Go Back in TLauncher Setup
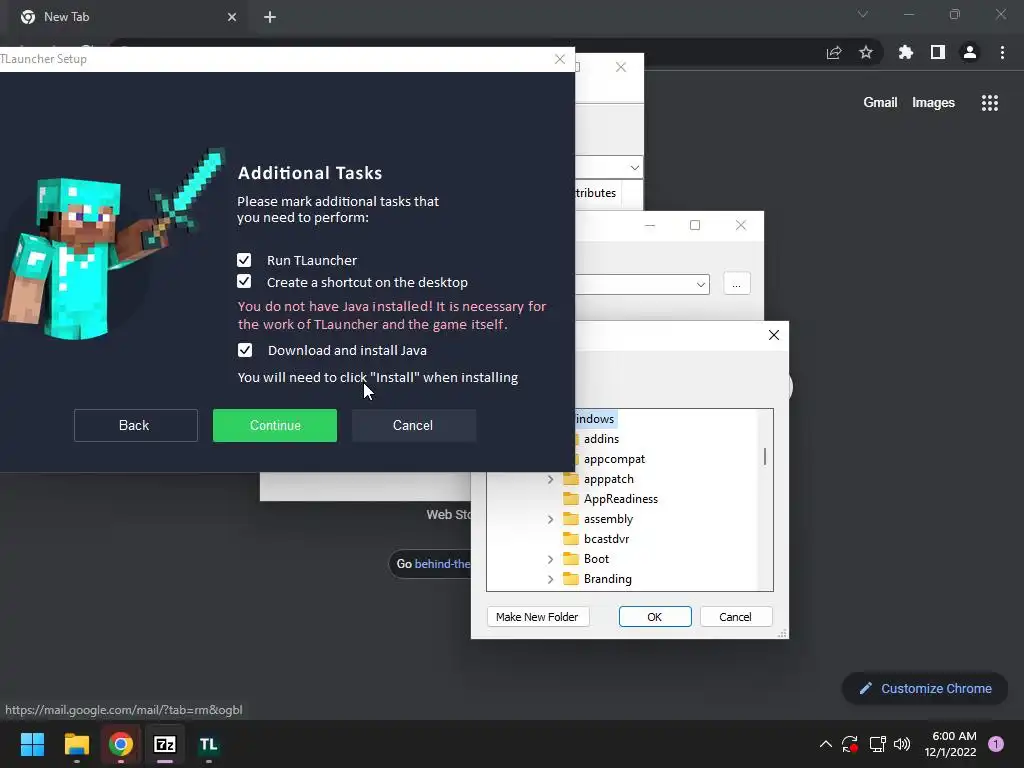 [x=135, y=425]
